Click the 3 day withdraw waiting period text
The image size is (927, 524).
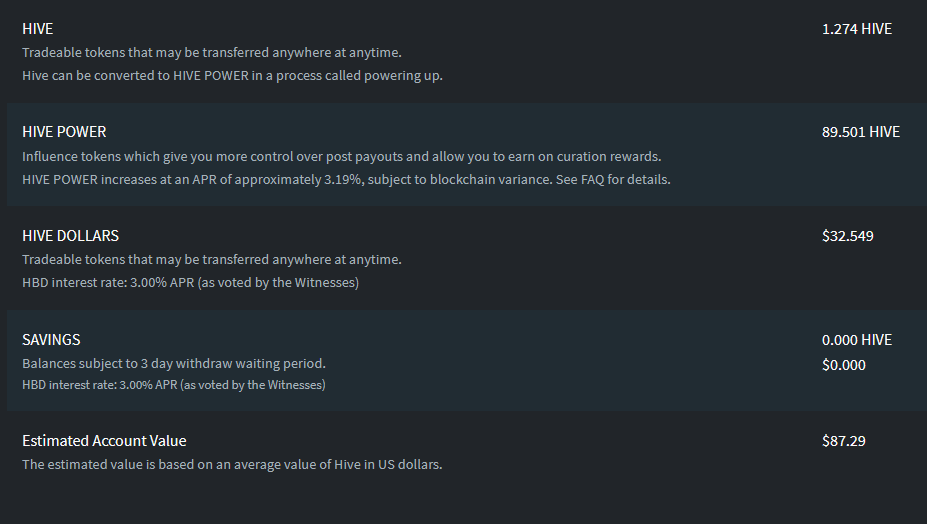tap(174, 363)
